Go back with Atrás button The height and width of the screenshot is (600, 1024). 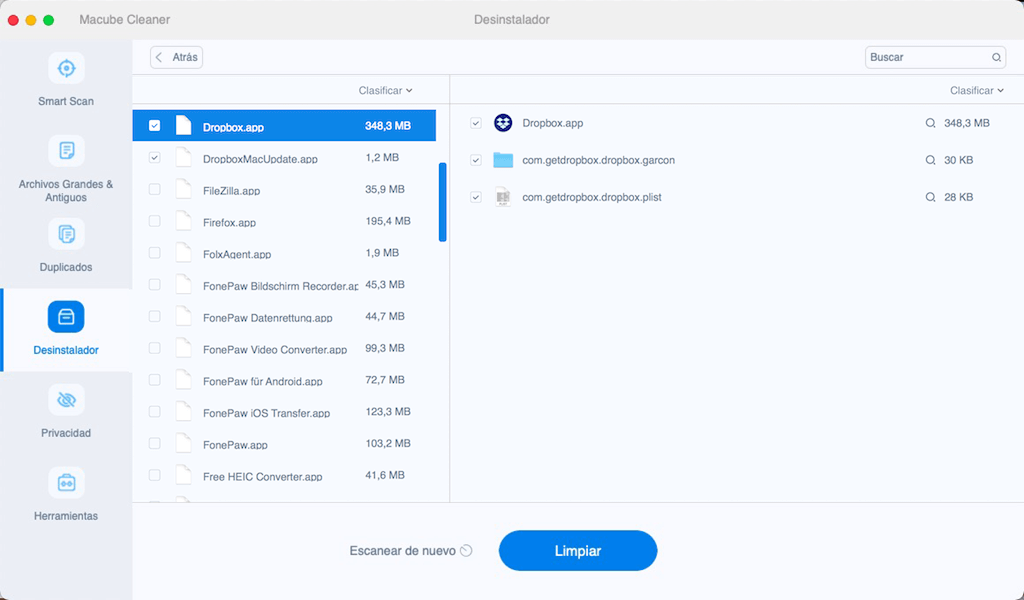176,57
